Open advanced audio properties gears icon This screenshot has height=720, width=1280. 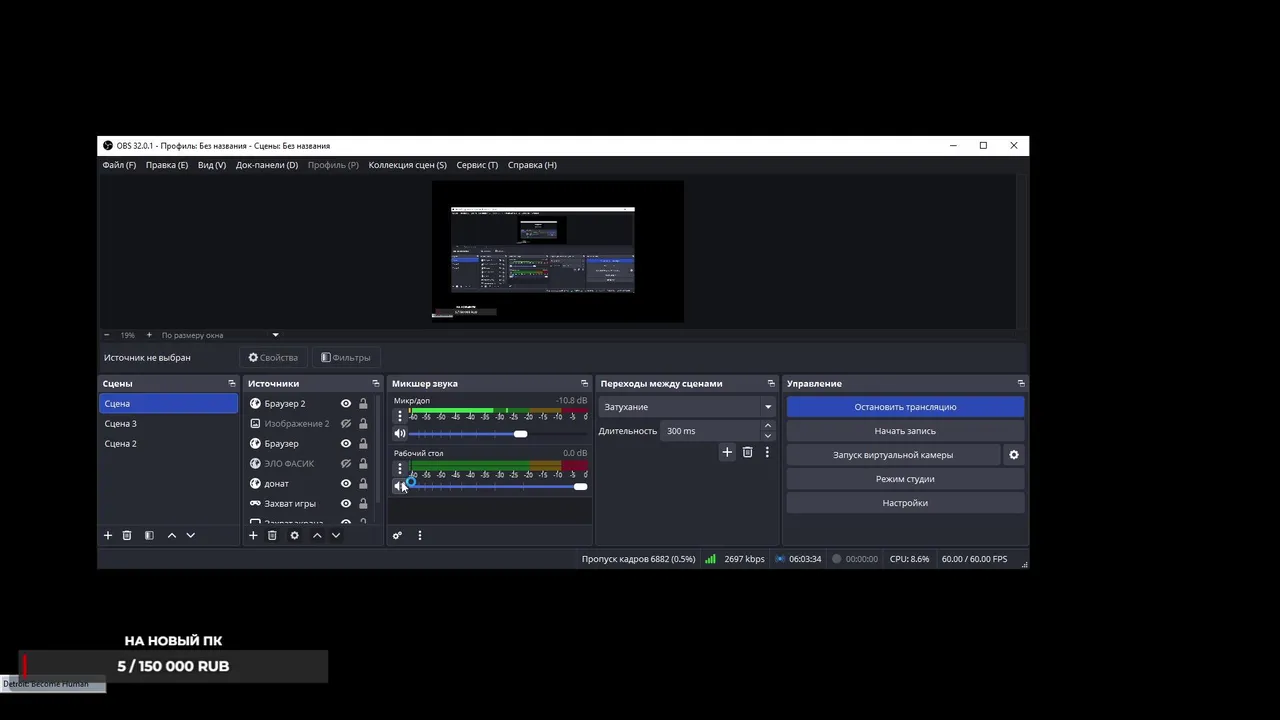[x=397, y=535]
